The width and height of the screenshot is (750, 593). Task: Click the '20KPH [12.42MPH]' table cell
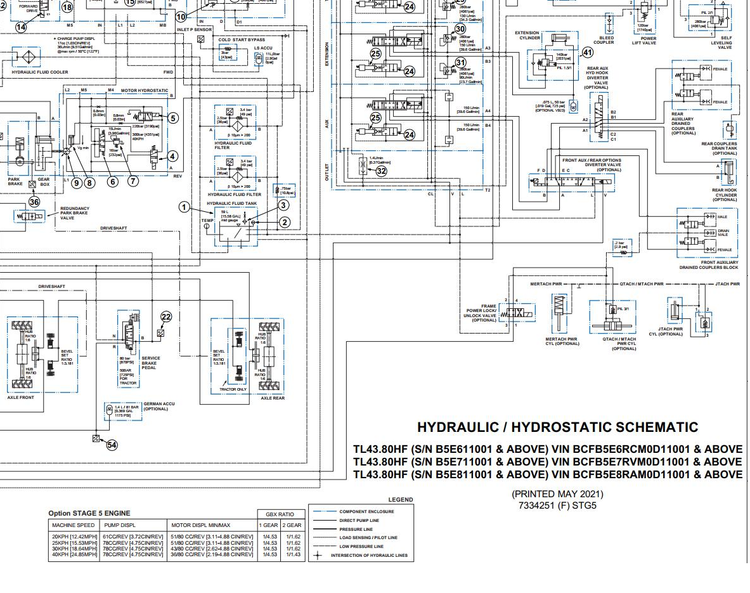click(x=74, y=537)
